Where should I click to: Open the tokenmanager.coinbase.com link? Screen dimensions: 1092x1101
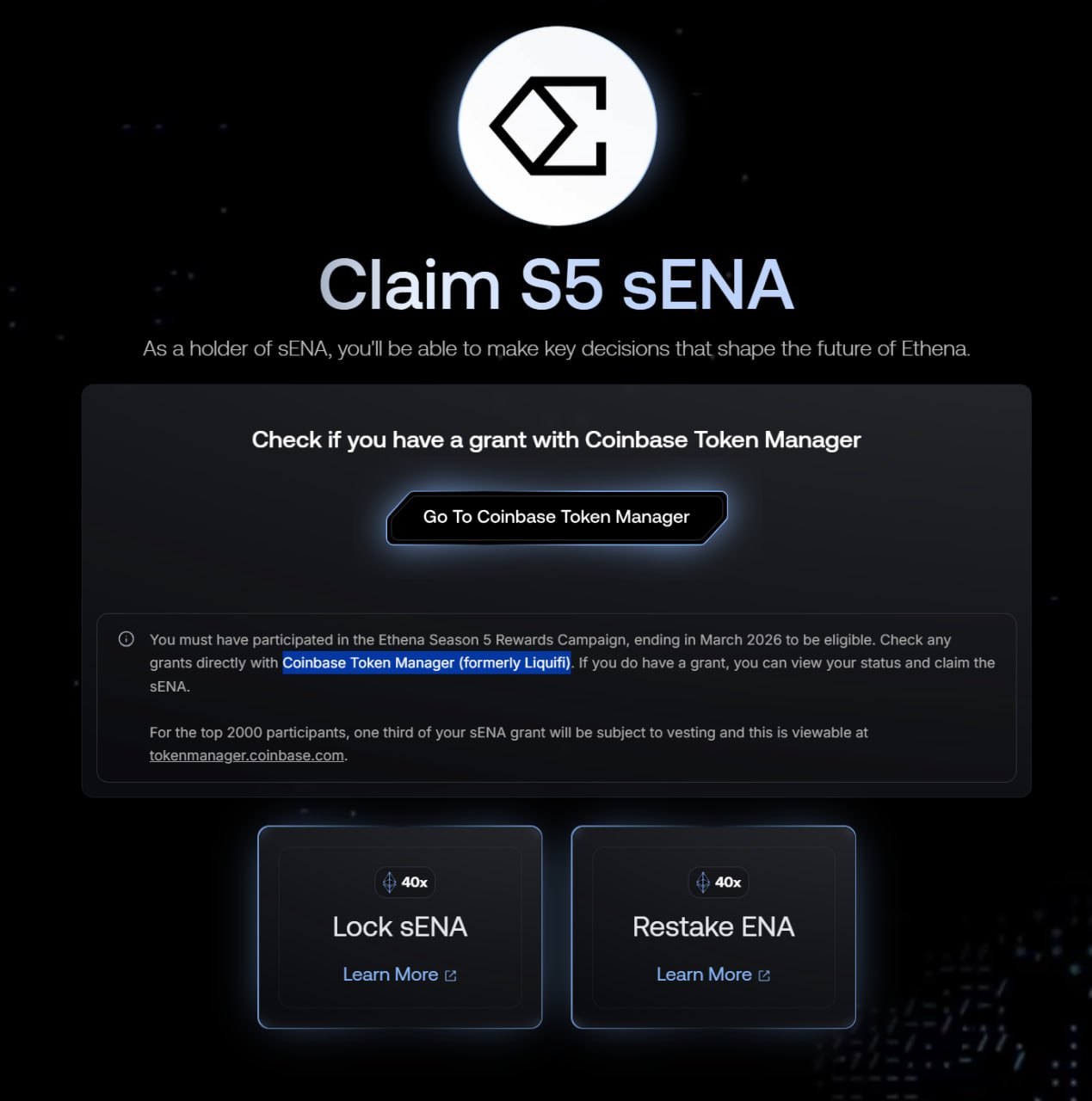point(247,755)
